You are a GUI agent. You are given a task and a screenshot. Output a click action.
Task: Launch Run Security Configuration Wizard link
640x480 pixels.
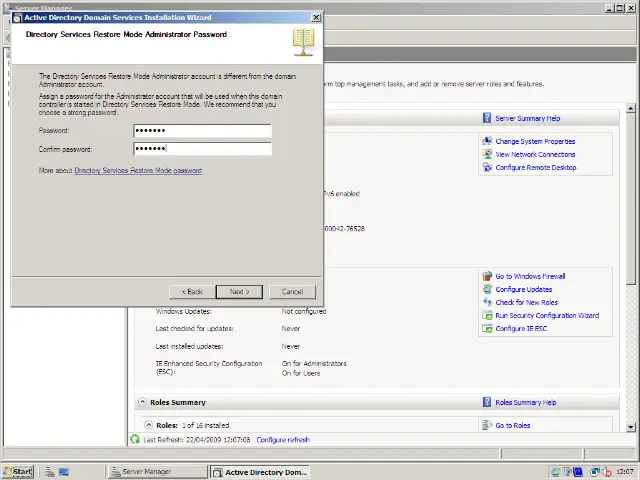547,316
